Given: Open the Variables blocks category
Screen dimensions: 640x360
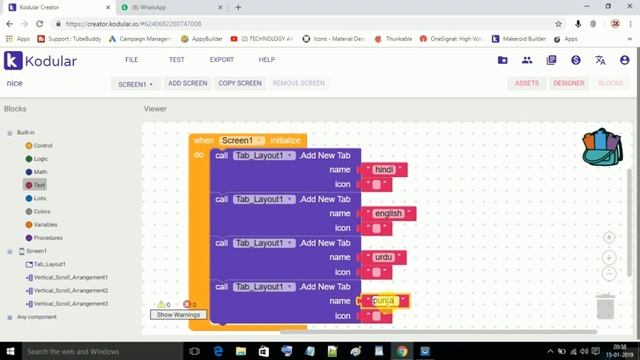Looking at the screenshot, I should [x=42, y=224].
